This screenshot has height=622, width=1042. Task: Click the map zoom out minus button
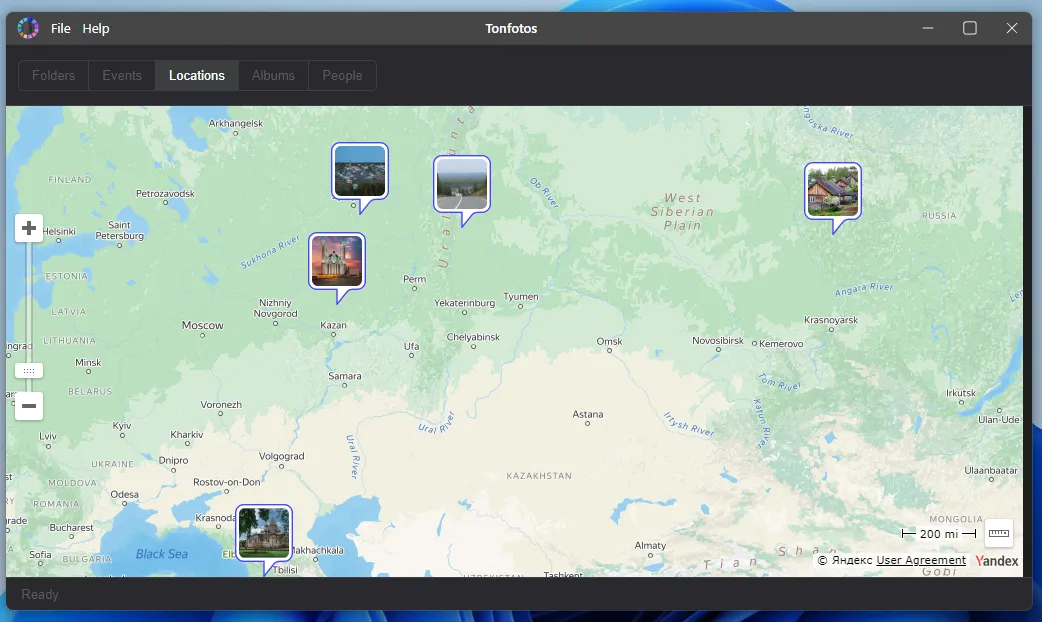point(29,406)
